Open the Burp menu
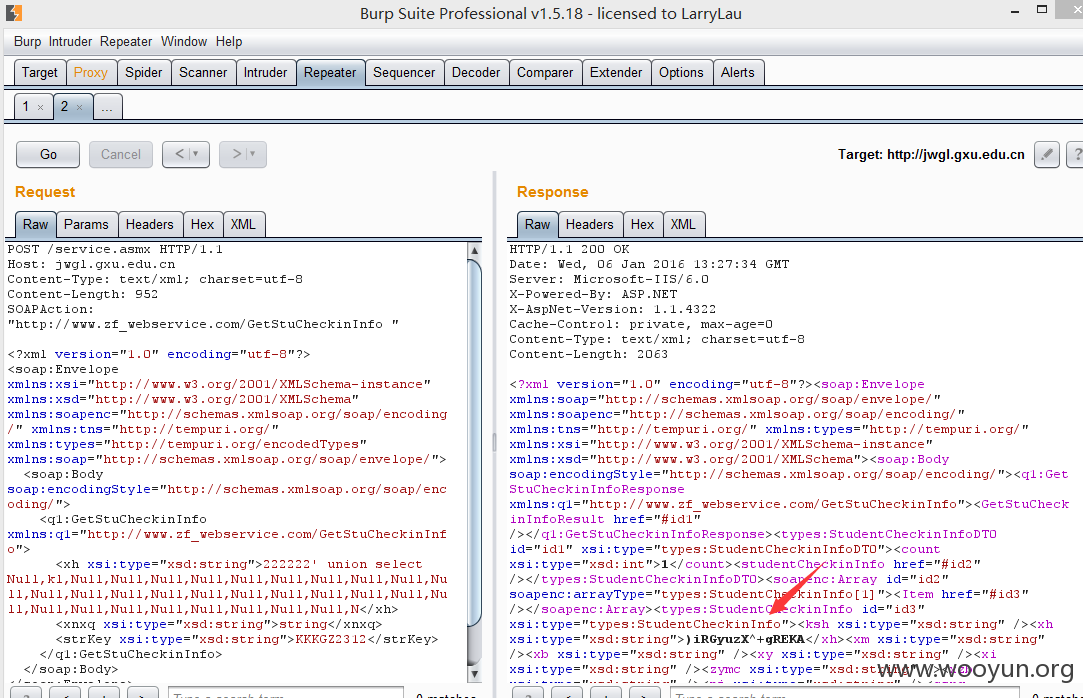The height and width of the screenshot is (698, 1083). point(27,41)
